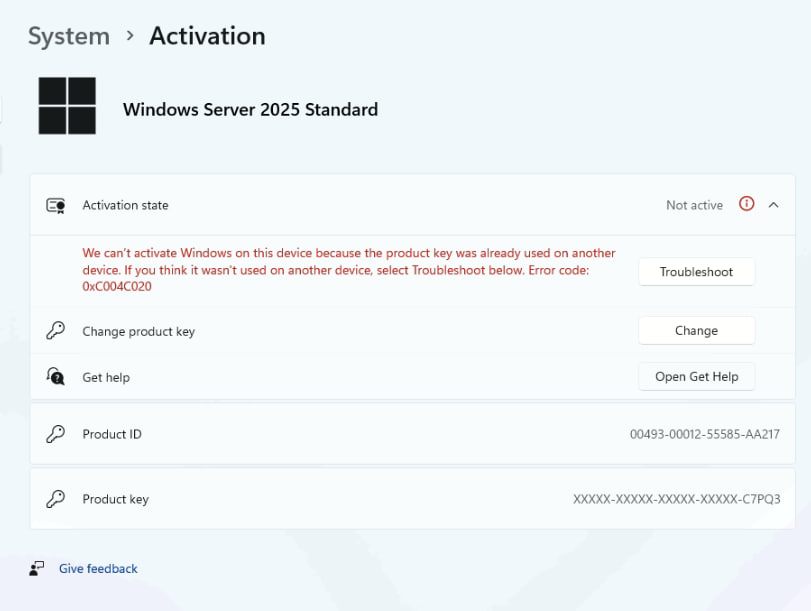Click the red activation error message
The width and height of the screenshot is (811, 611).
[x=349, y=270]
